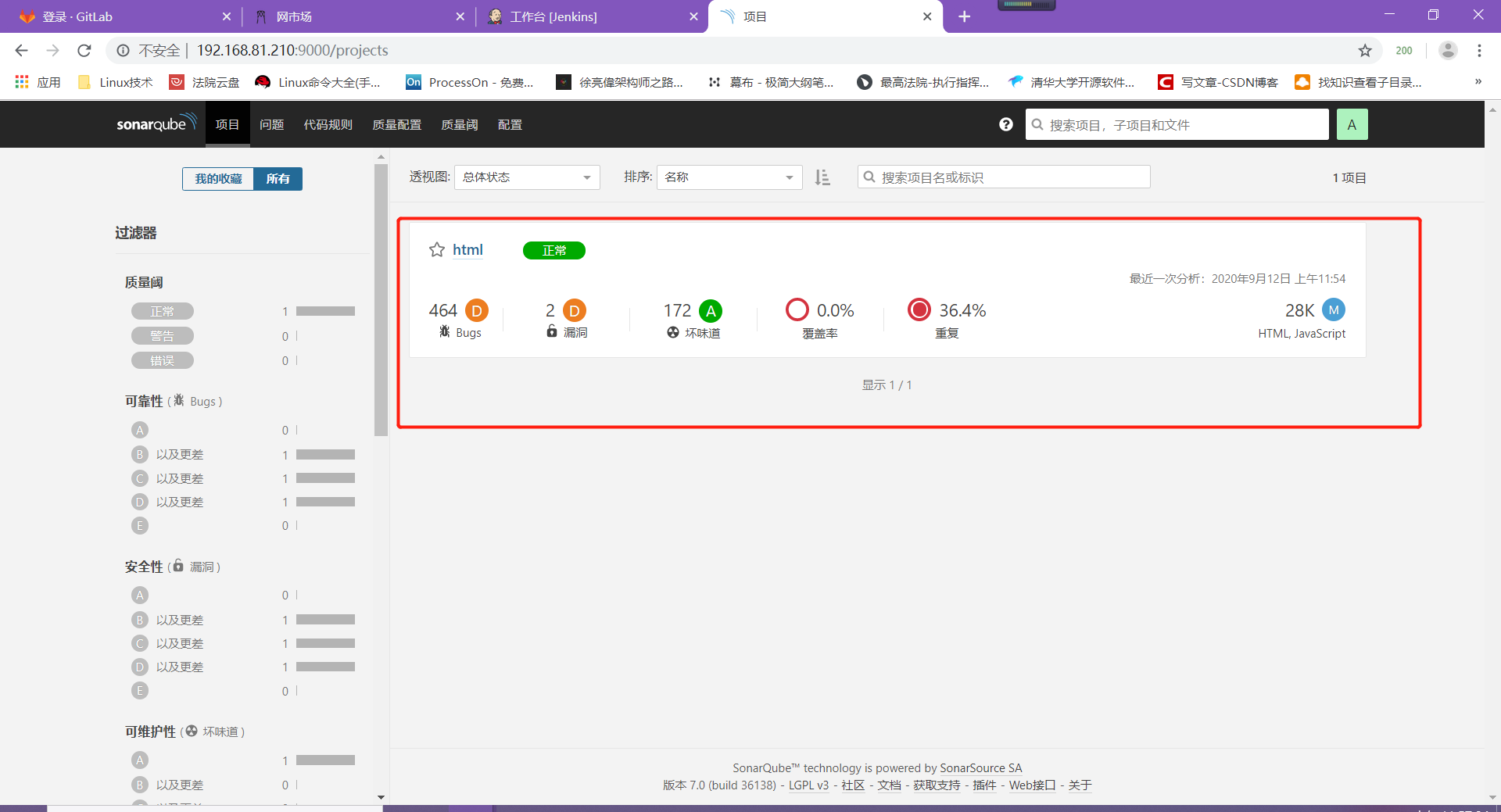The image size is (1501, 812).
Task: Open Chrome three-dot menu
Action: coord(1479,50)
